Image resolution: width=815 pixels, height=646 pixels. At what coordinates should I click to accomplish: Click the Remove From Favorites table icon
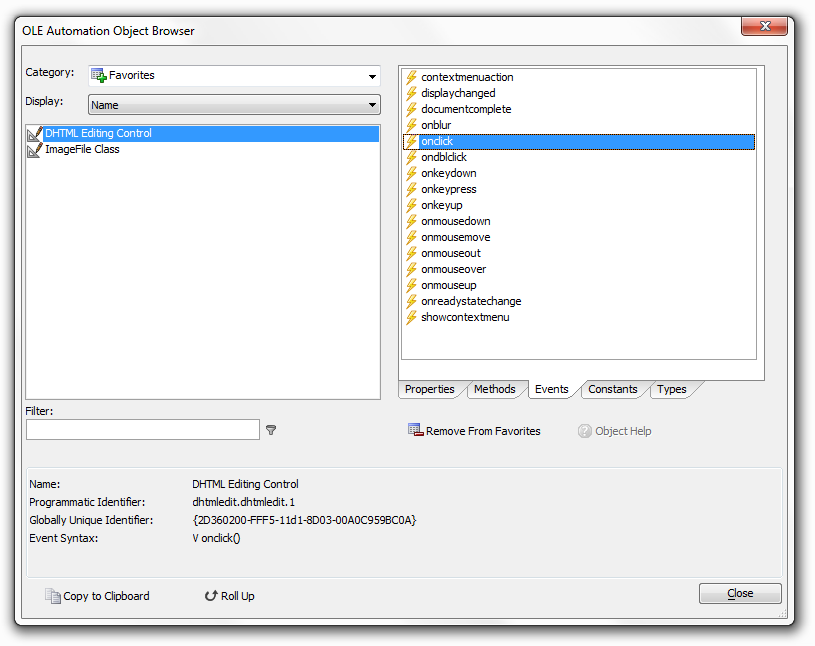click(415, 430)
